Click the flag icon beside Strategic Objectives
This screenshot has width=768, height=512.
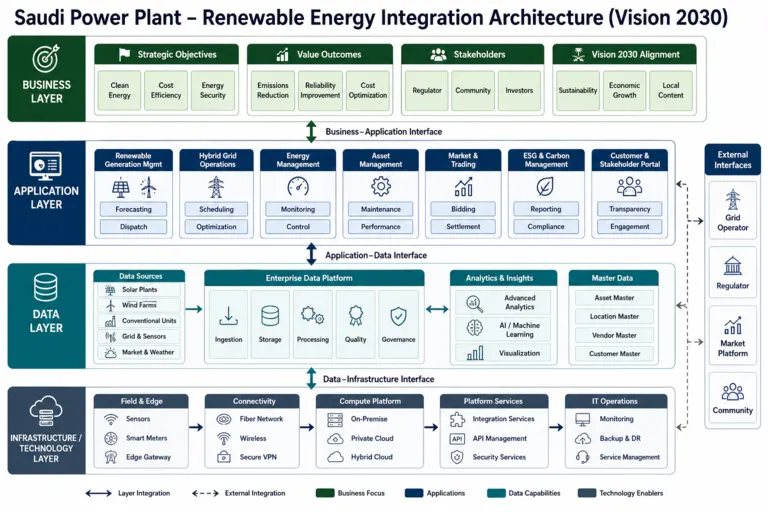[x=124, y=54]
